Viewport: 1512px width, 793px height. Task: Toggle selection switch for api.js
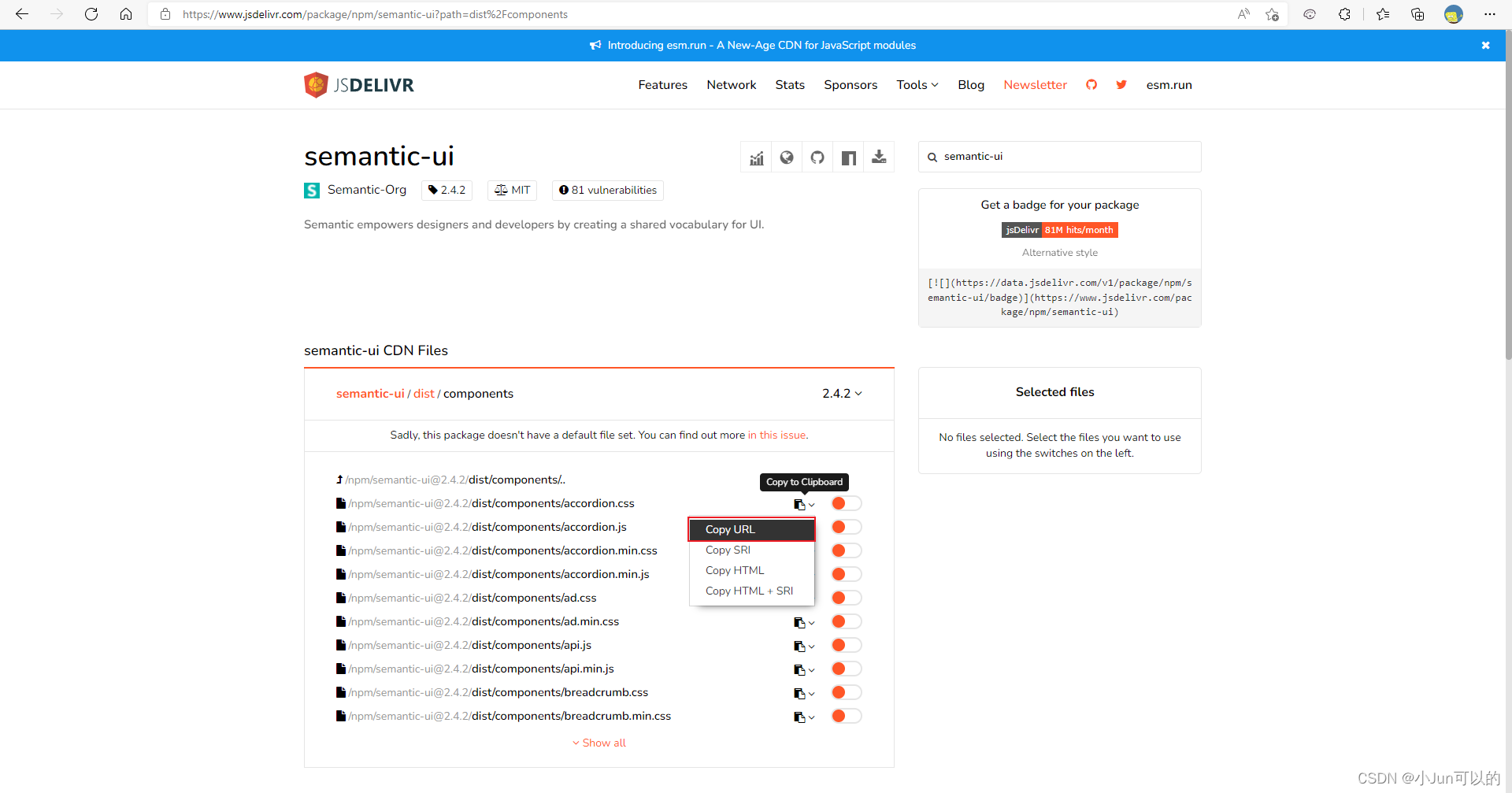click(x=847, y=645)
